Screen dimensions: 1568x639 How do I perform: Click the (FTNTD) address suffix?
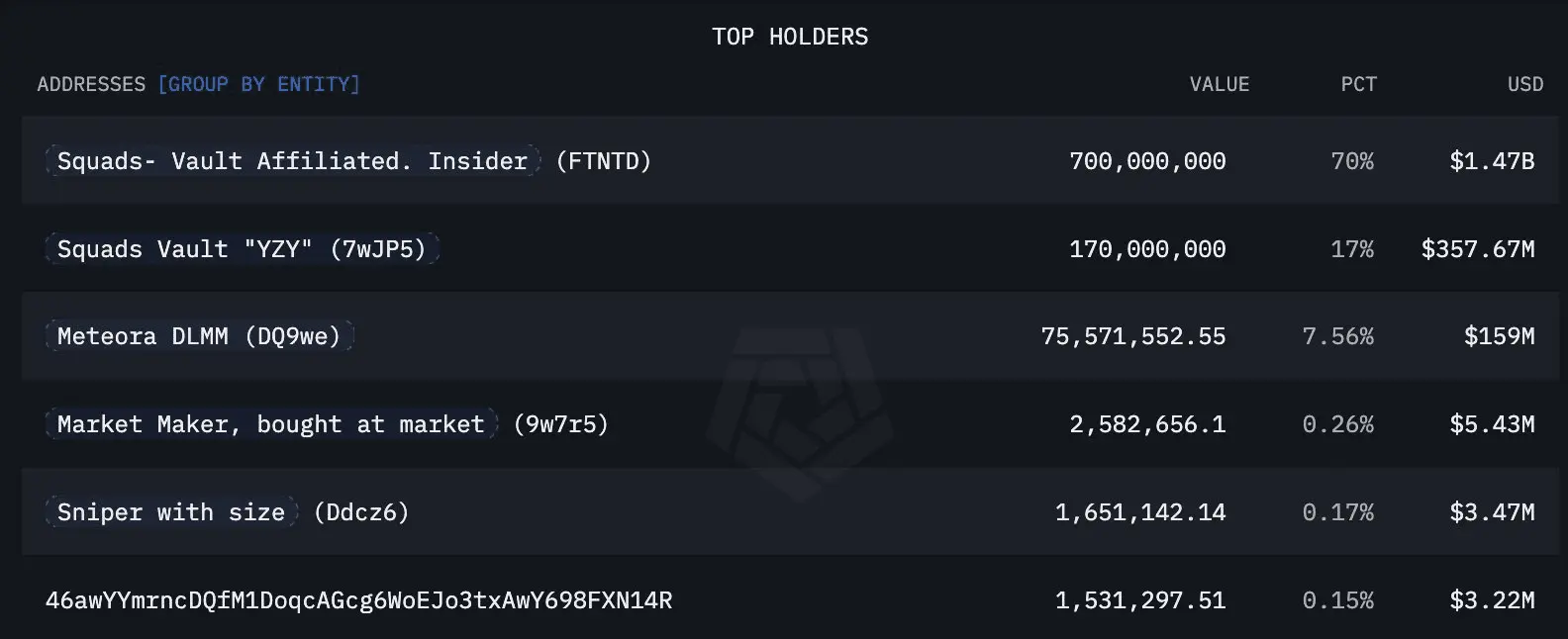[x=604, y=160]
